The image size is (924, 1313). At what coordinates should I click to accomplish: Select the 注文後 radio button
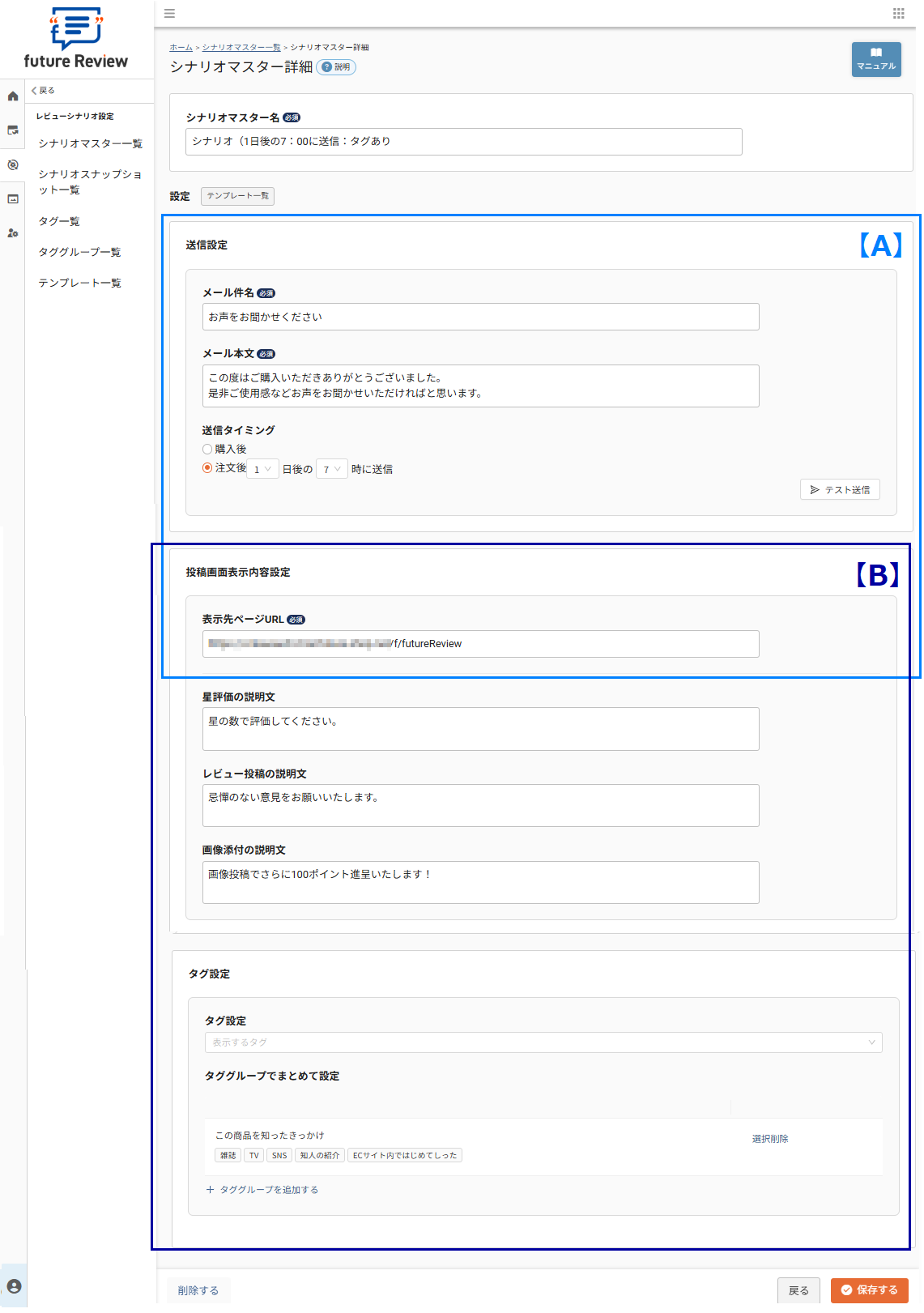(x=207, y=468)
